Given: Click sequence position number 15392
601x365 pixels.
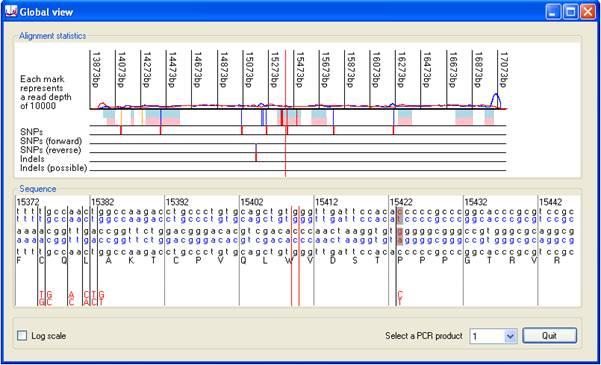Looking at the screenshot, I should (x=177, y=202).
